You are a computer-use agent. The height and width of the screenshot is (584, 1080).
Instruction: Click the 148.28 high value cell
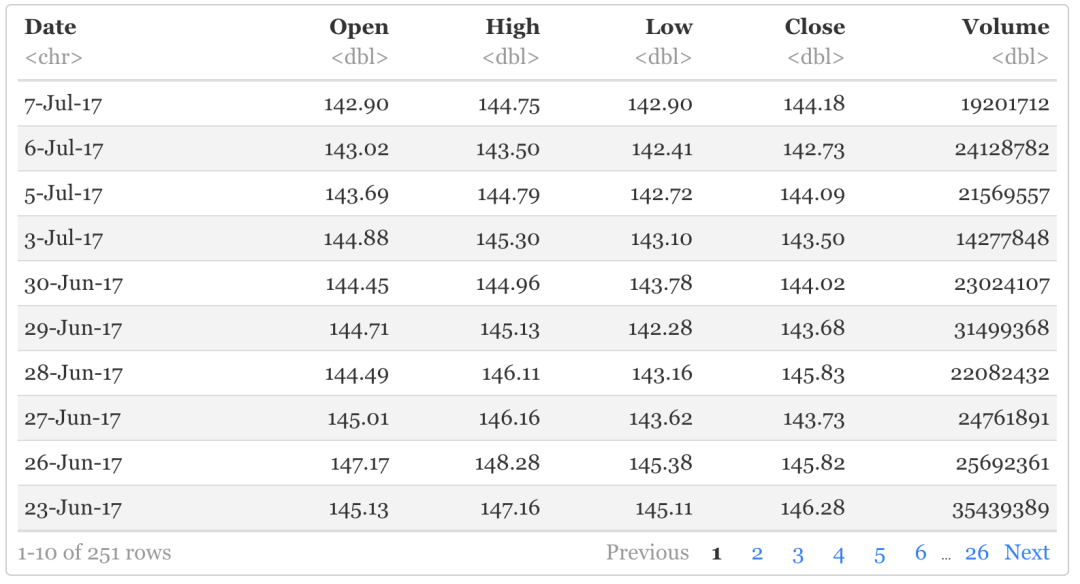pyautogui.click(x=507, y=463)
